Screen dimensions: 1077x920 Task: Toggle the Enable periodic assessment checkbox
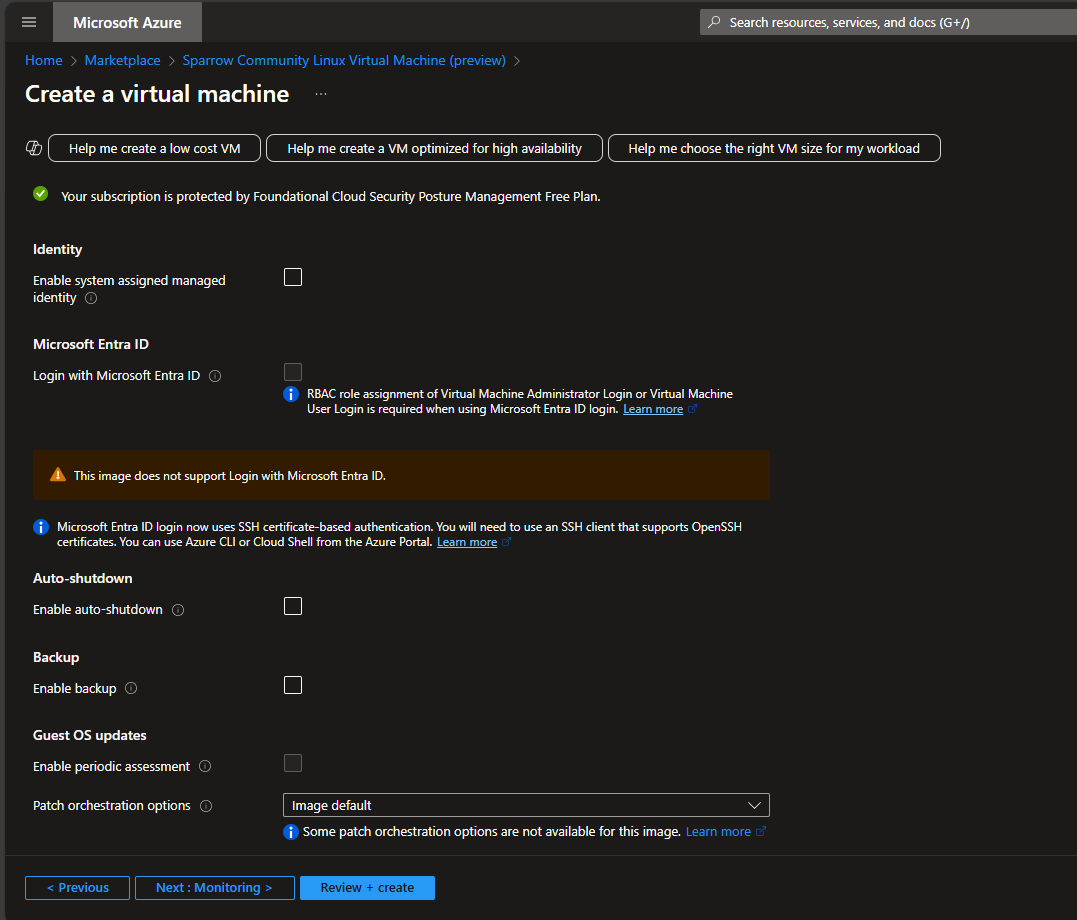pos(292,763)
